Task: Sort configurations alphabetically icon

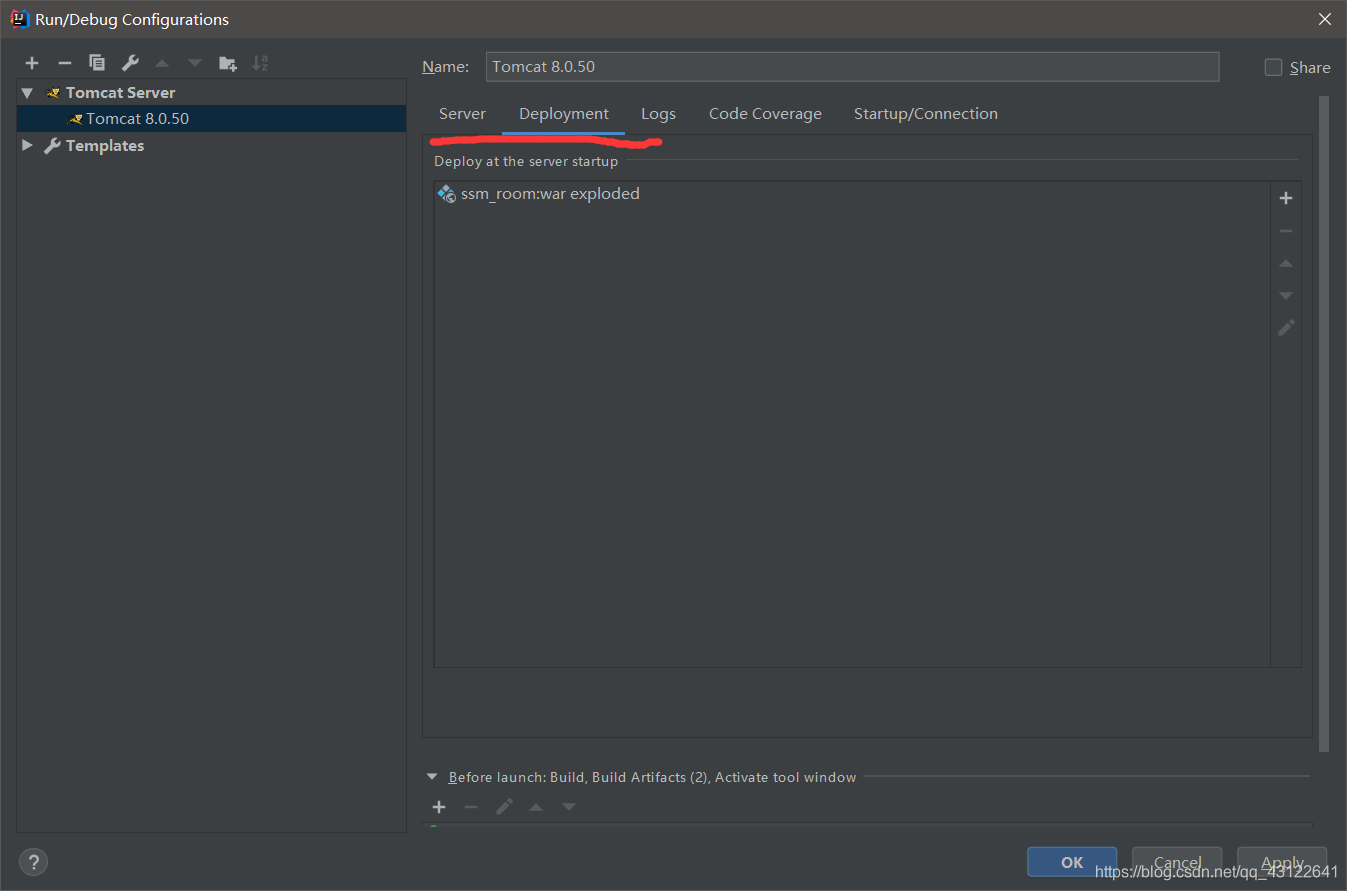Action: (x=260, y=63)
